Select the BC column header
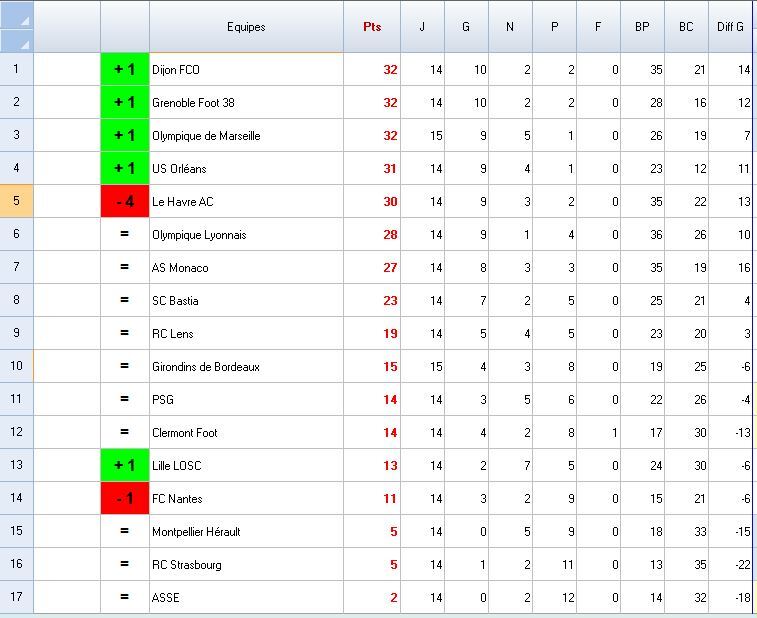757x618 pixels. click(686, 27)
